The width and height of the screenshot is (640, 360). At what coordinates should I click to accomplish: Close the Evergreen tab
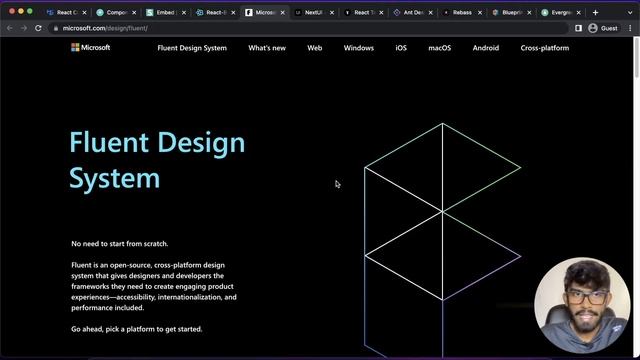point(578,13)
